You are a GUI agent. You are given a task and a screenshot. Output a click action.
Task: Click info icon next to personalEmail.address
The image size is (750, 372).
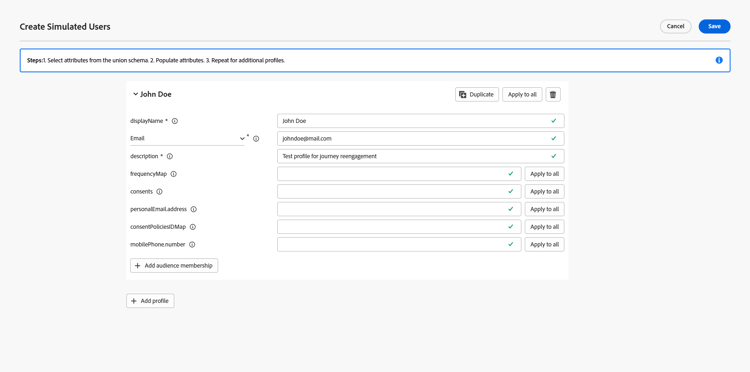coord(194,209)
